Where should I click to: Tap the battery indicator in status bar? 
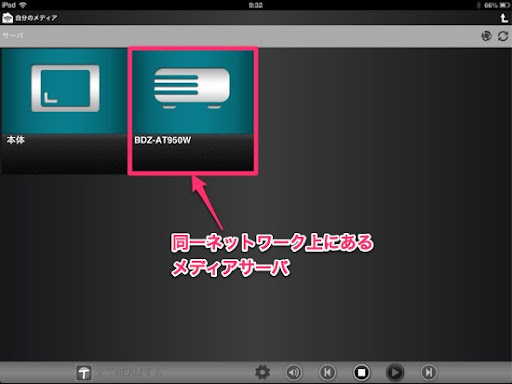pos(504,5)
